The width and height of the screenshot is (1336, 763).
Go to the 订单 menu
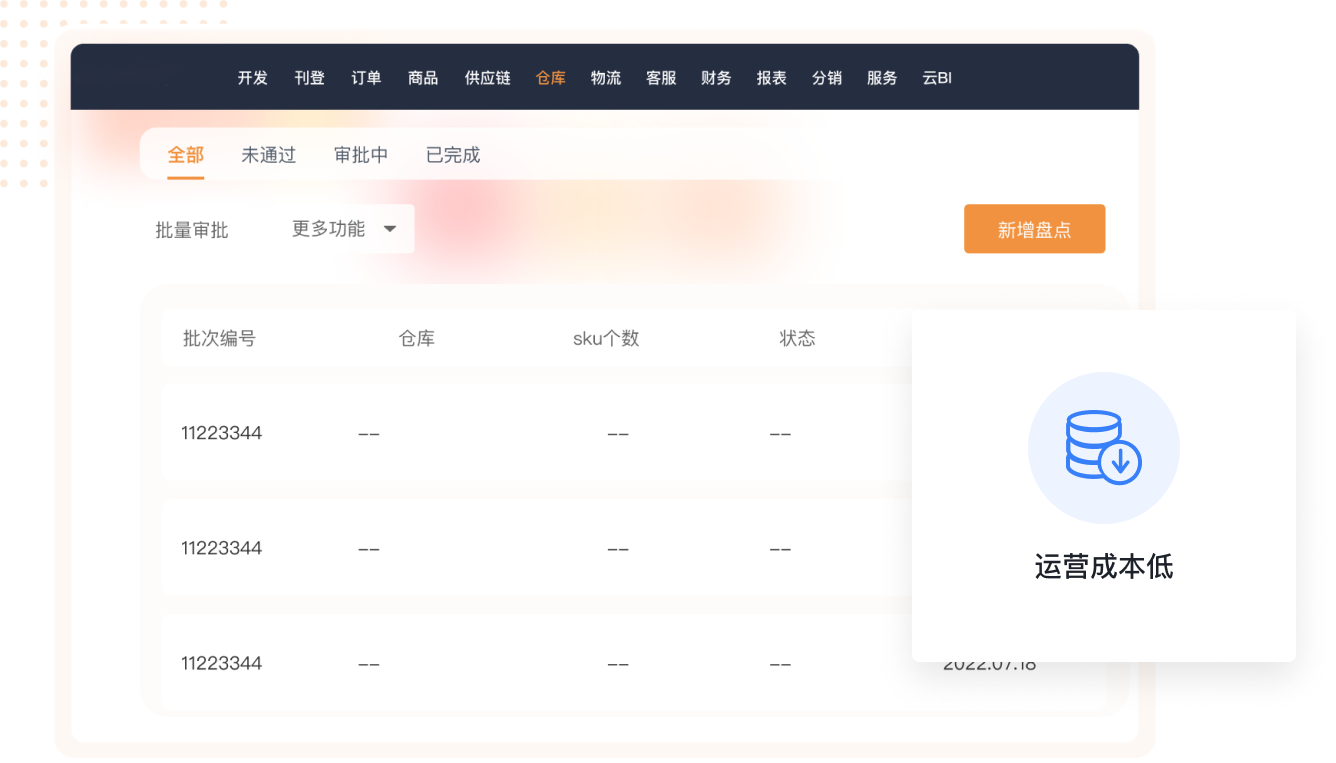[x=366, y=78]
